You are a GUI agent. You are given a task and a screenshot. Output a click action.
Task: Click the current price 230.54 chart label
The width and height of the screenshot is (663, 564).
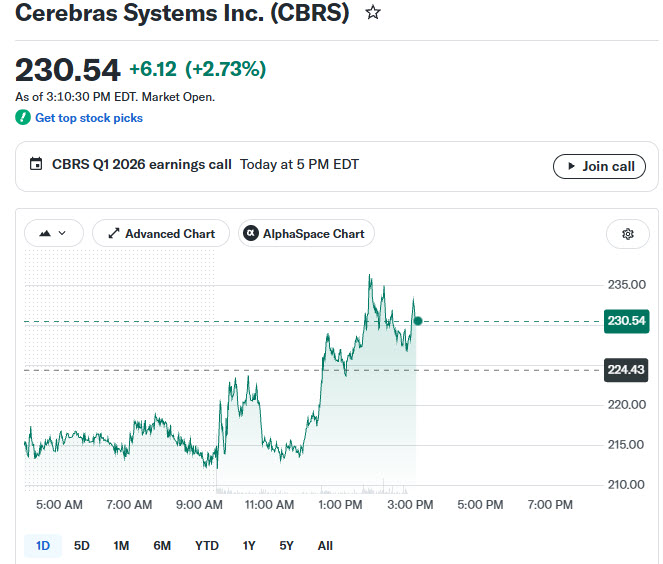(x=626, y=321)
